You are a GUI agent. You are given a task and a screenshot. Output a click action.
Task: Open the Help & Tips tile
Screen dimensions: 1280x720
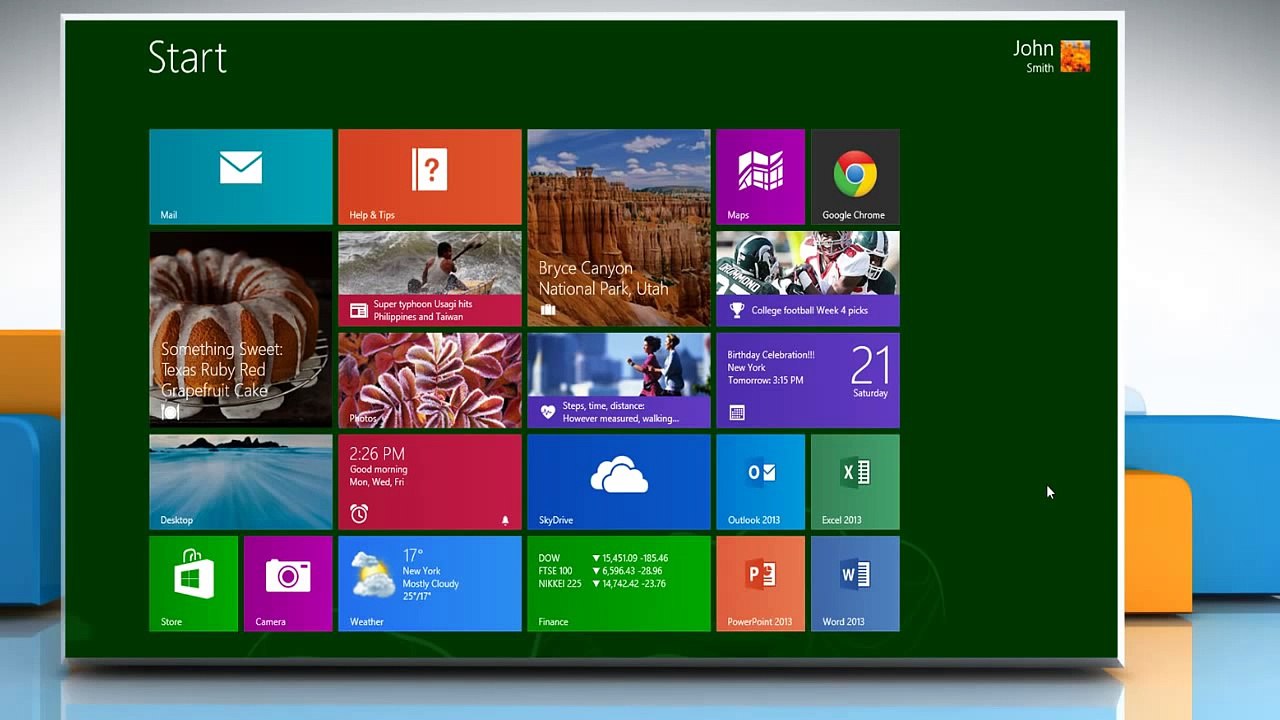429,177
